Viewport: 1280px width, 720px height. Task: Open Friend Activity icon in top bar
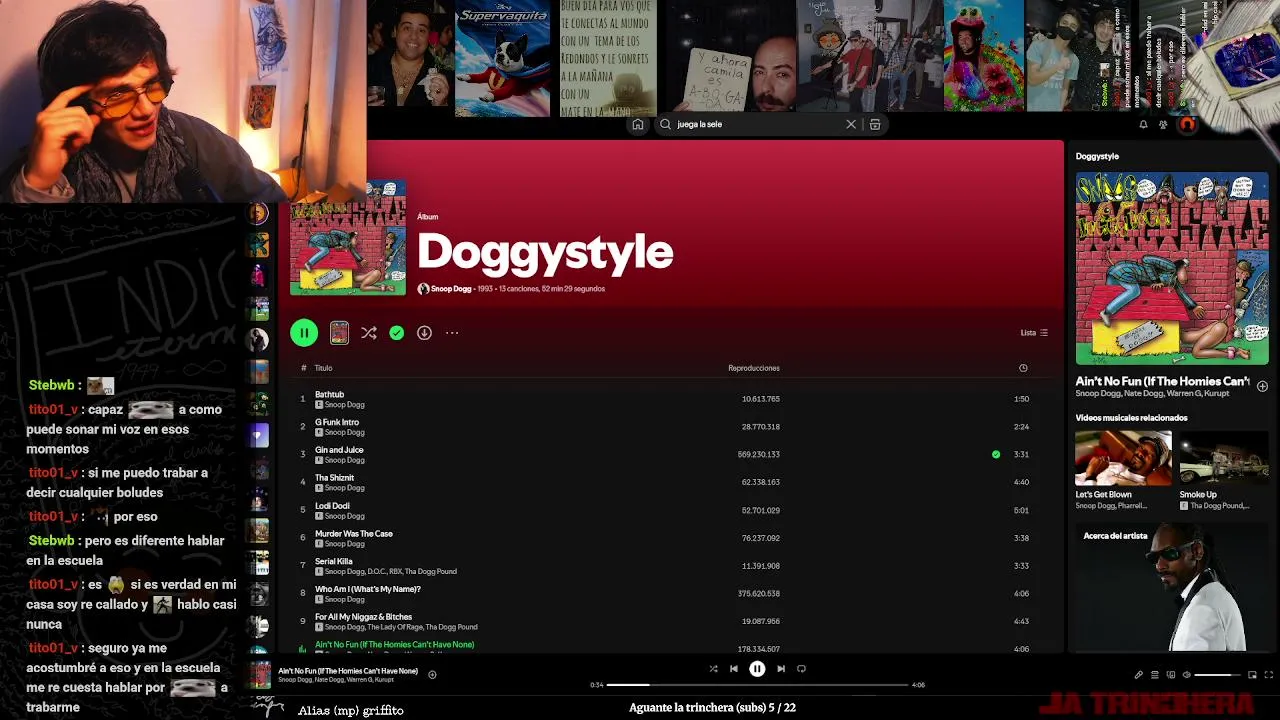click(x=1163, y=124)
